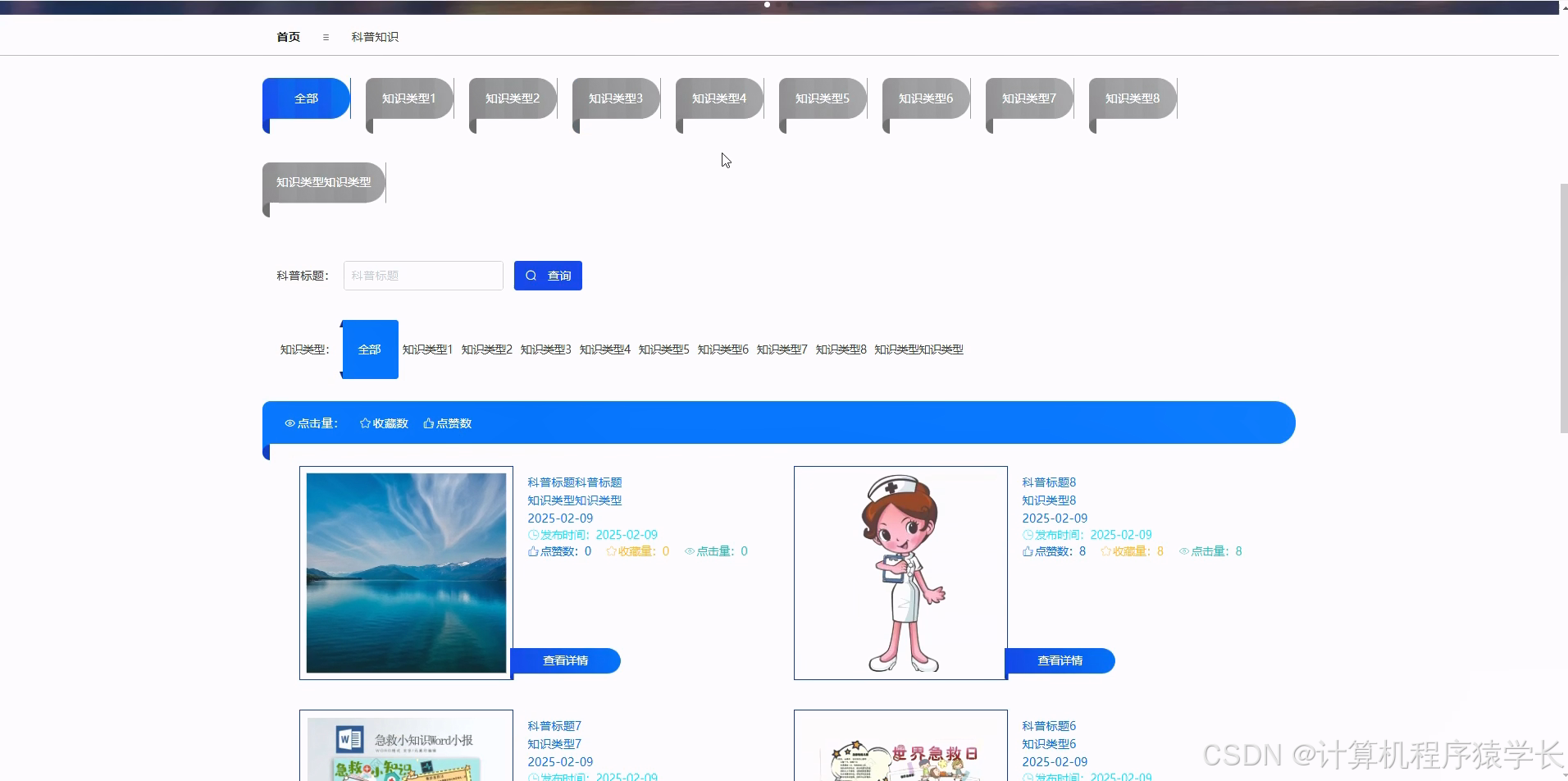The height and width of the screenshot is (781, 1568).
Task: Click the magnifier icon inside the 查询 button
Action: click(531, 275)
